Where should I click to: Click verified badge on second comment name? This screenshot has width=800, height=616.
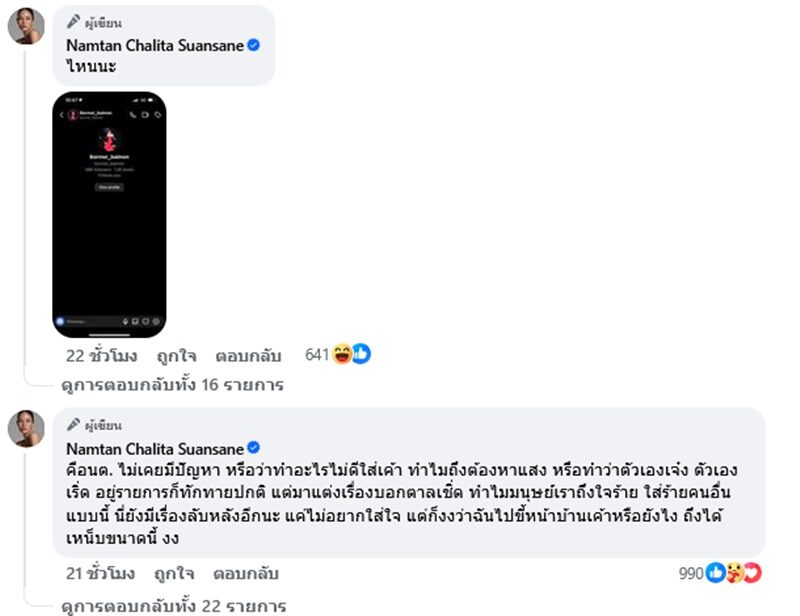[x=254, y=448]
